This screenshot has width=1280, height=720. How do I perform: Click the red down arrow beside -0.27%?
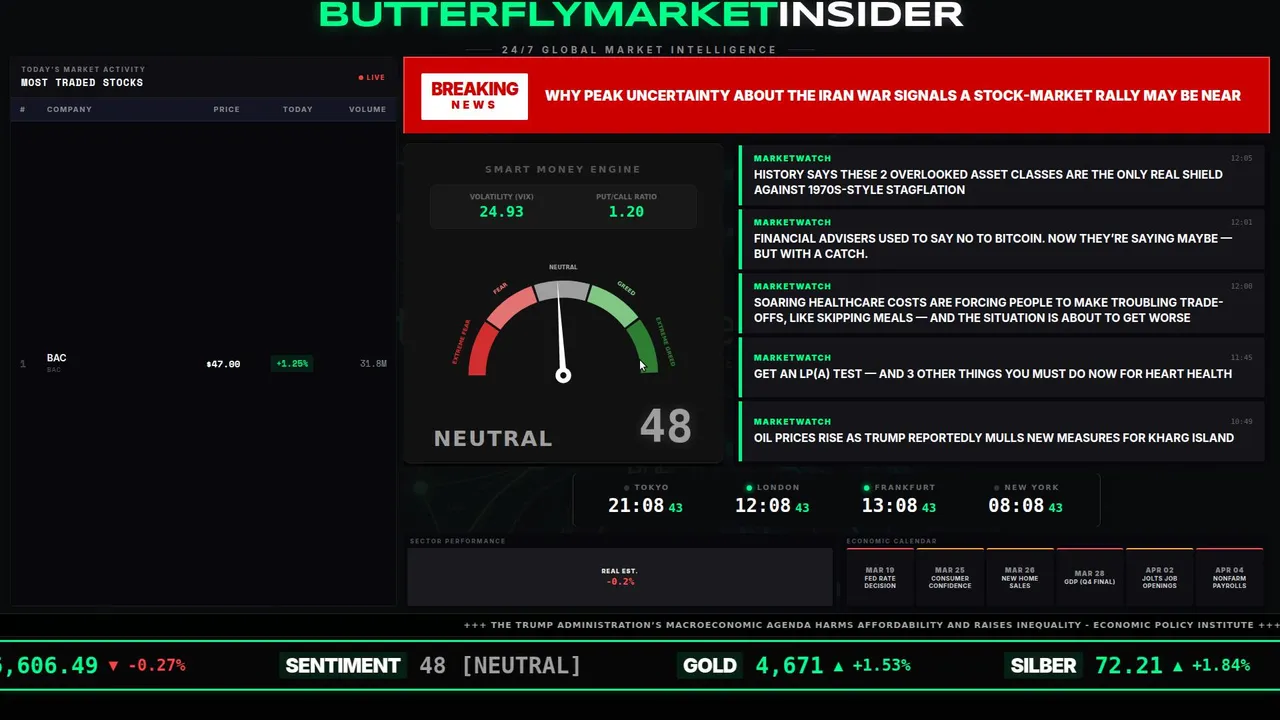pos(113,666)
